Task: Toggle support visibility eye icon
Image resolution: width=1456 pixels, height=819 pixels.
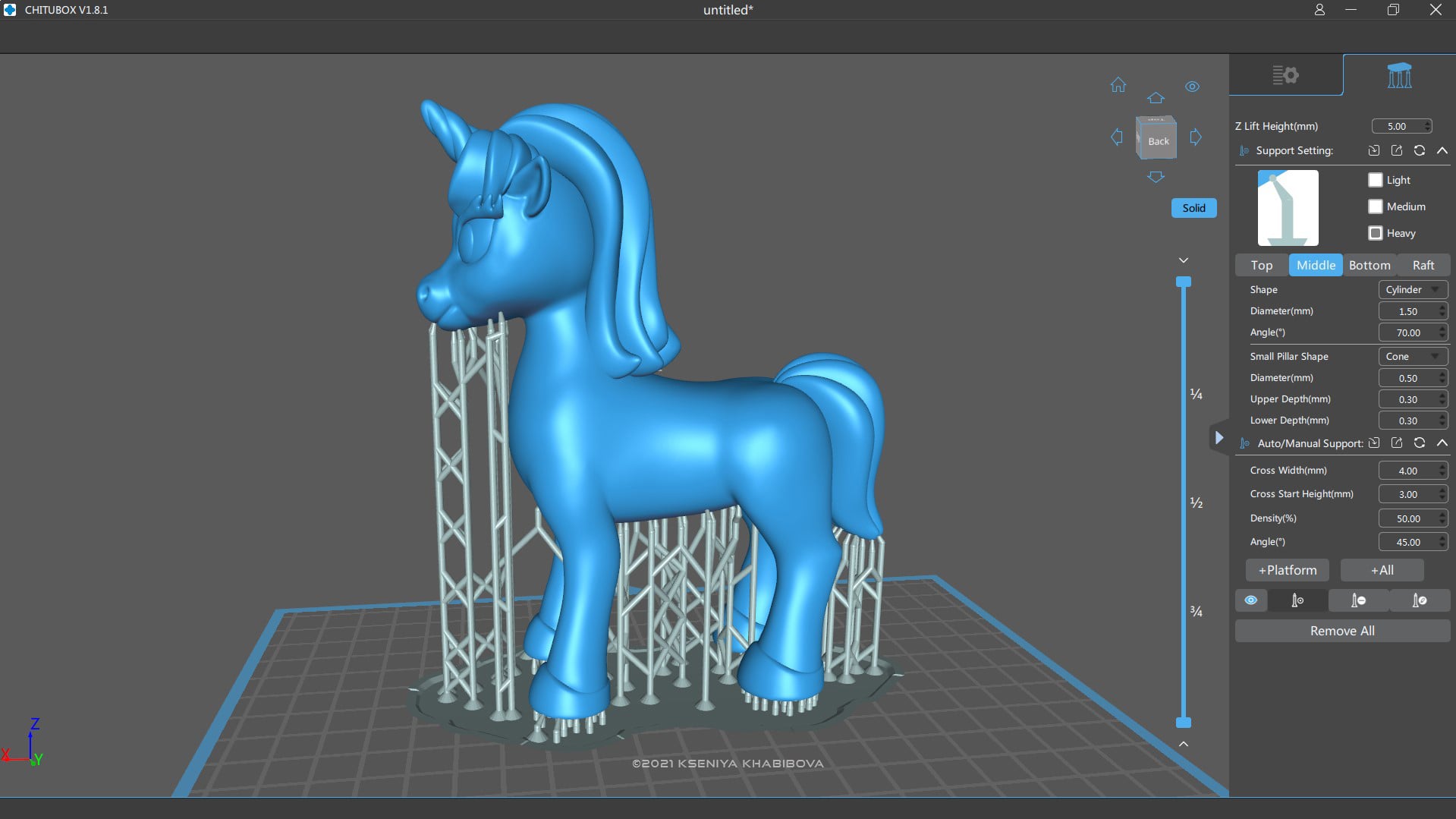Action: pos(1250,600)
